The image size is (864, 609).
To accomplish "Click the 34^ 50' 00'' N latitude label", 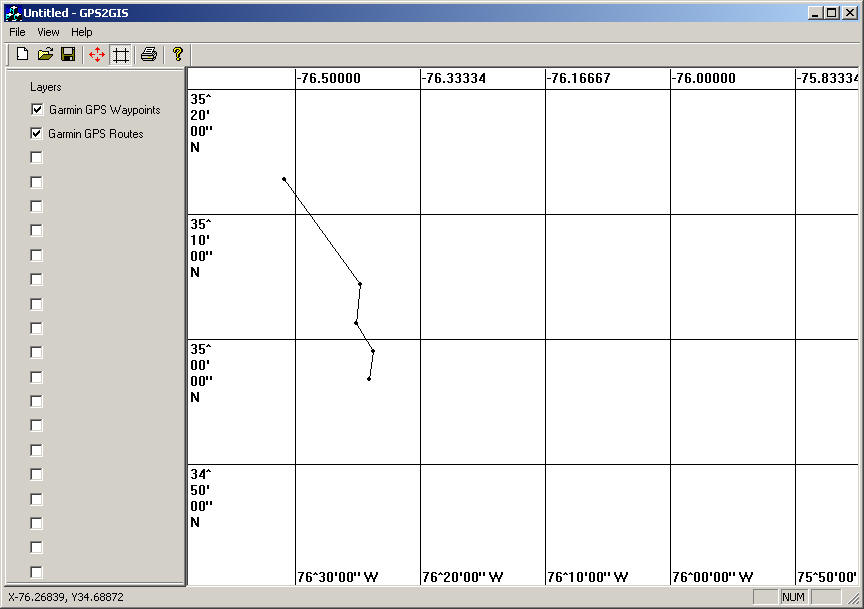I will coord(202,498).
